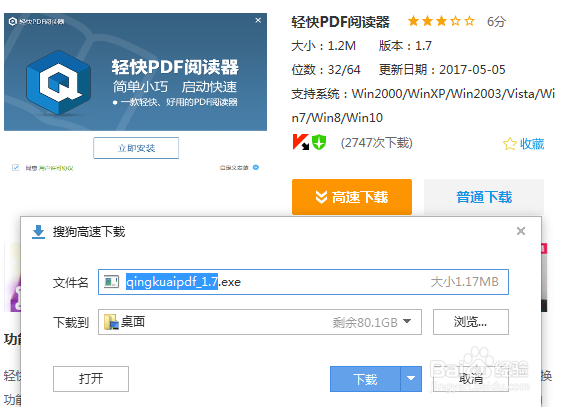Click the 取消 button
The width and height of the screenshot is (561, 407).
tap(470, 379)
